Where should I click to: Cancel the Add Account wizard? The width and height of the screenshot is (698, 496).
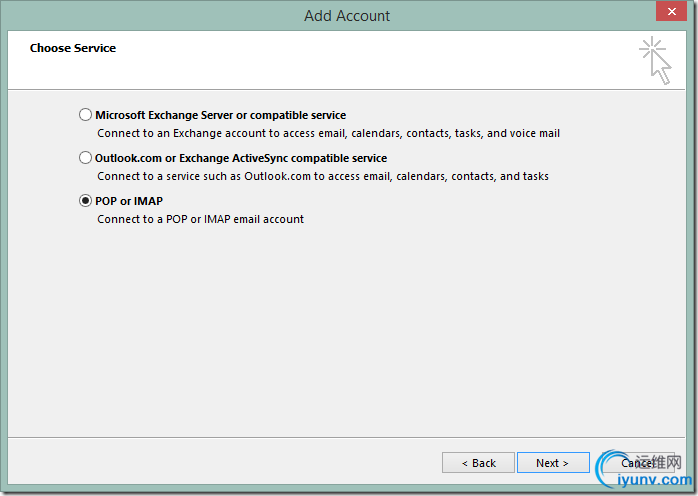[x=638, y=463]
